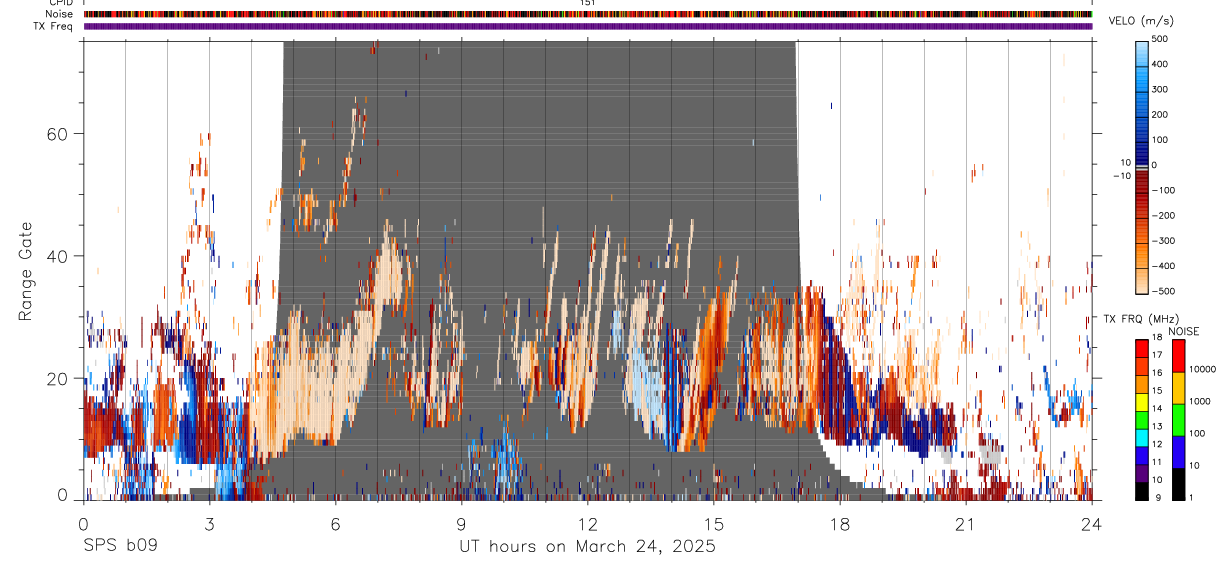Click the '500' velocity tick label
The width and height of the screenshot is (1228, 567).
tap(1162, 38)
